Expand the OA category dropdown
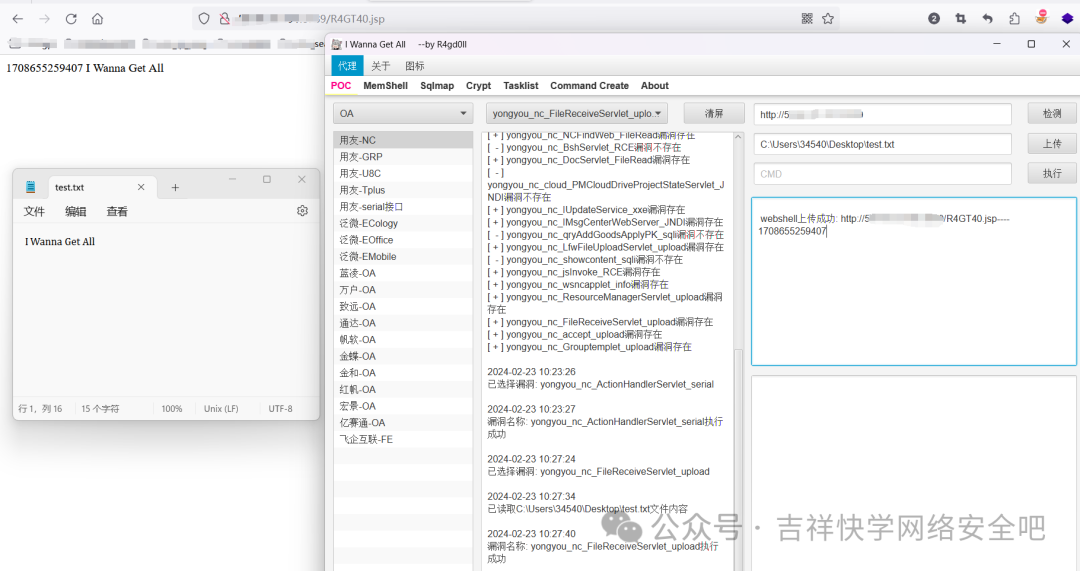Viewport: 1080px width, 571px height. [x=403, y=113]
